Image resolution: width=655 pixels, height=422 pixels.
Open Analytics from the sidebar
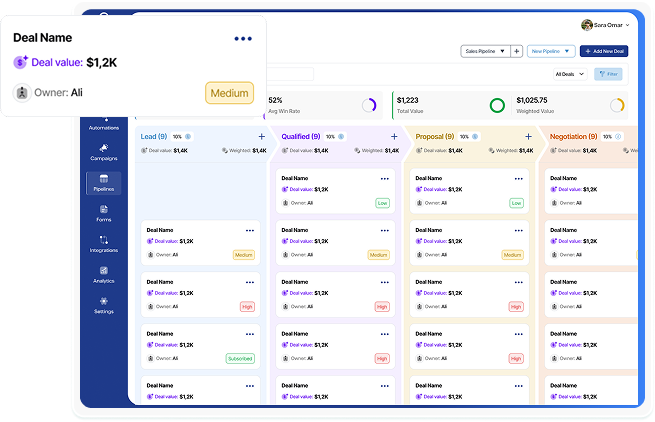pos(104,275)
